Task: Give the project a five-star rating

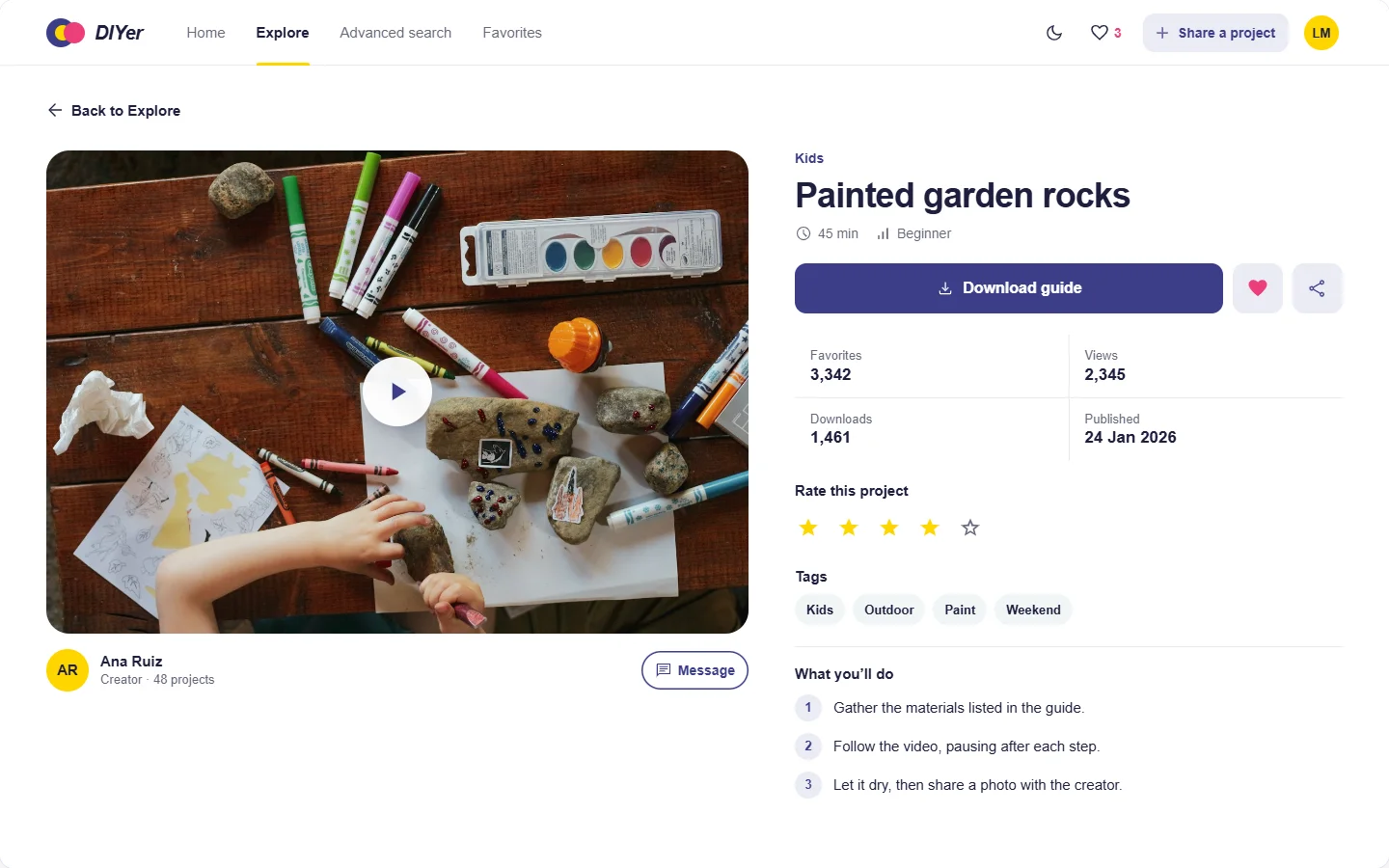Action: 970,528
